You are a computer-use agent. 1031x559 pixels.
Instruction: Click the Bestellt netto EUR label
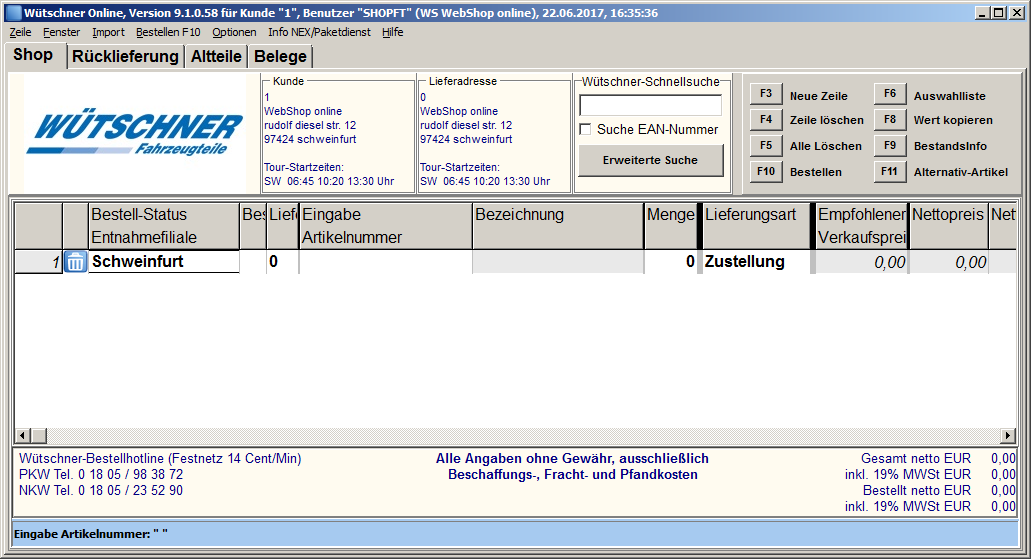pos(917,491)
